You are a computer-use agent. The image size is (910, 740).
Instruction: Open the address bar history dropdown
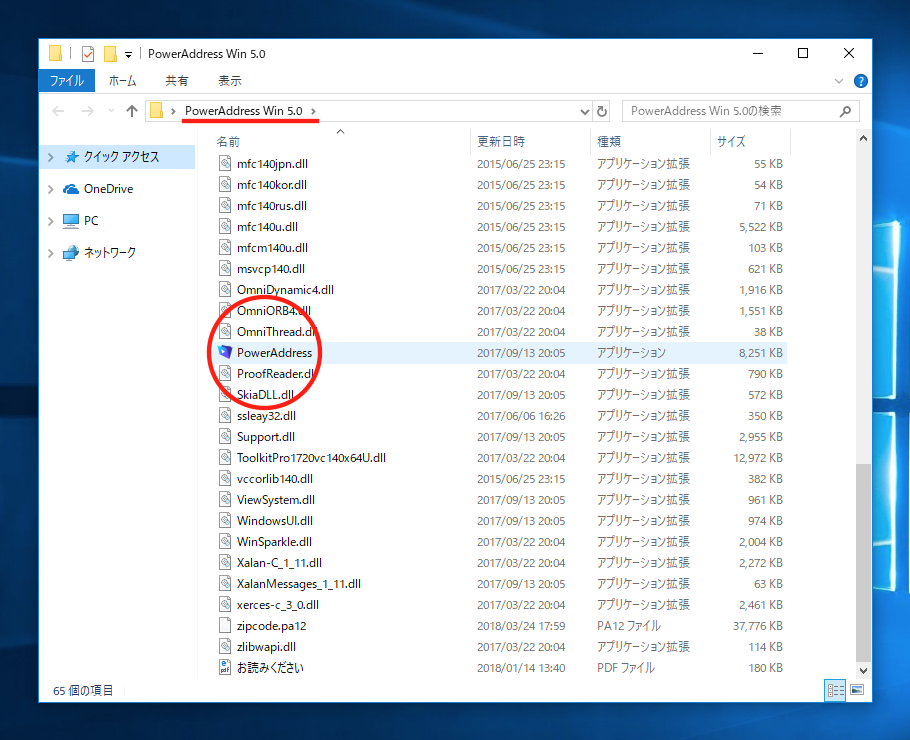[x=584, y=111]
